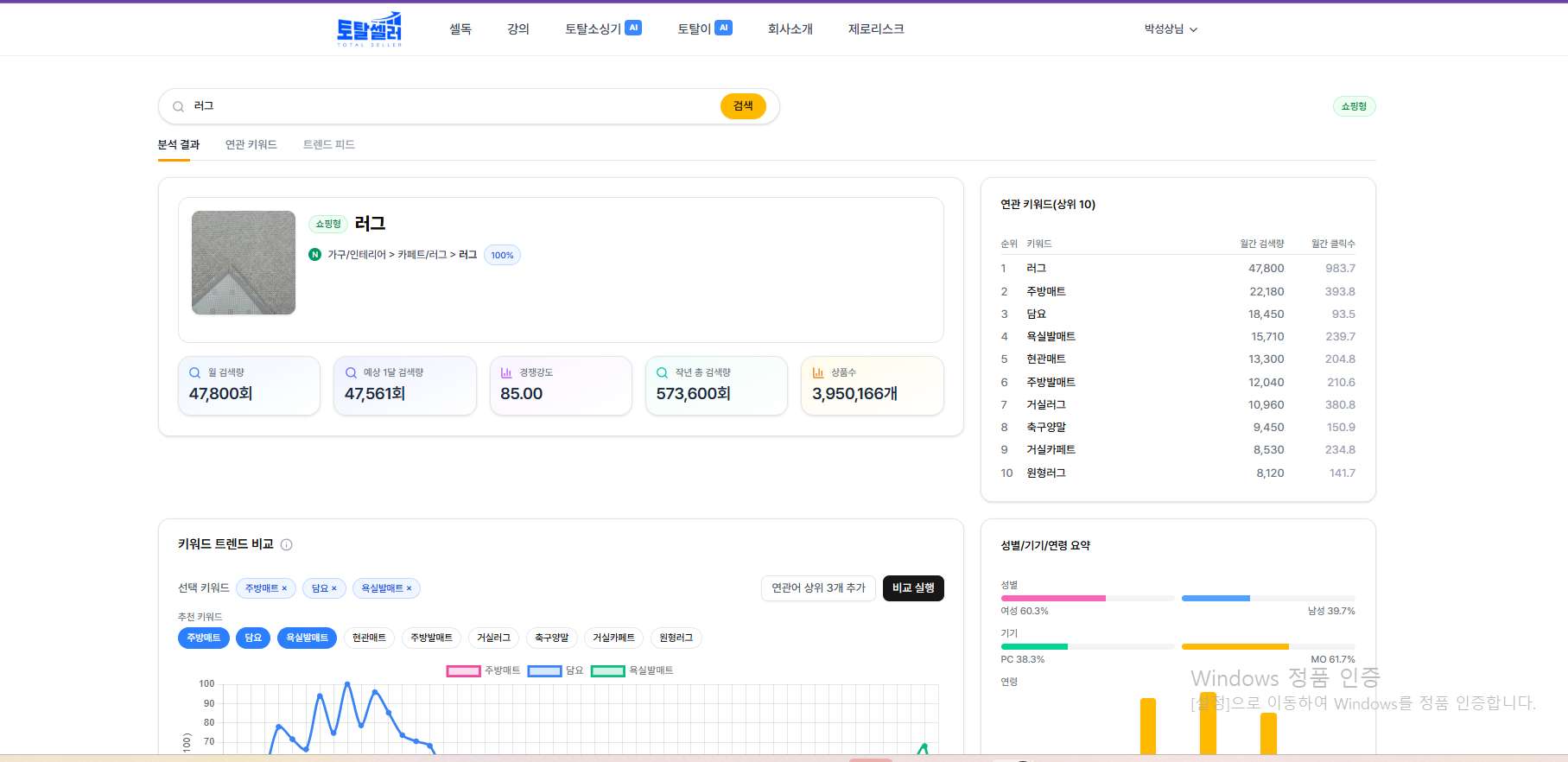Click the pink 여성 gender progress bar

pyautogui.click(x=1053, y=598)
